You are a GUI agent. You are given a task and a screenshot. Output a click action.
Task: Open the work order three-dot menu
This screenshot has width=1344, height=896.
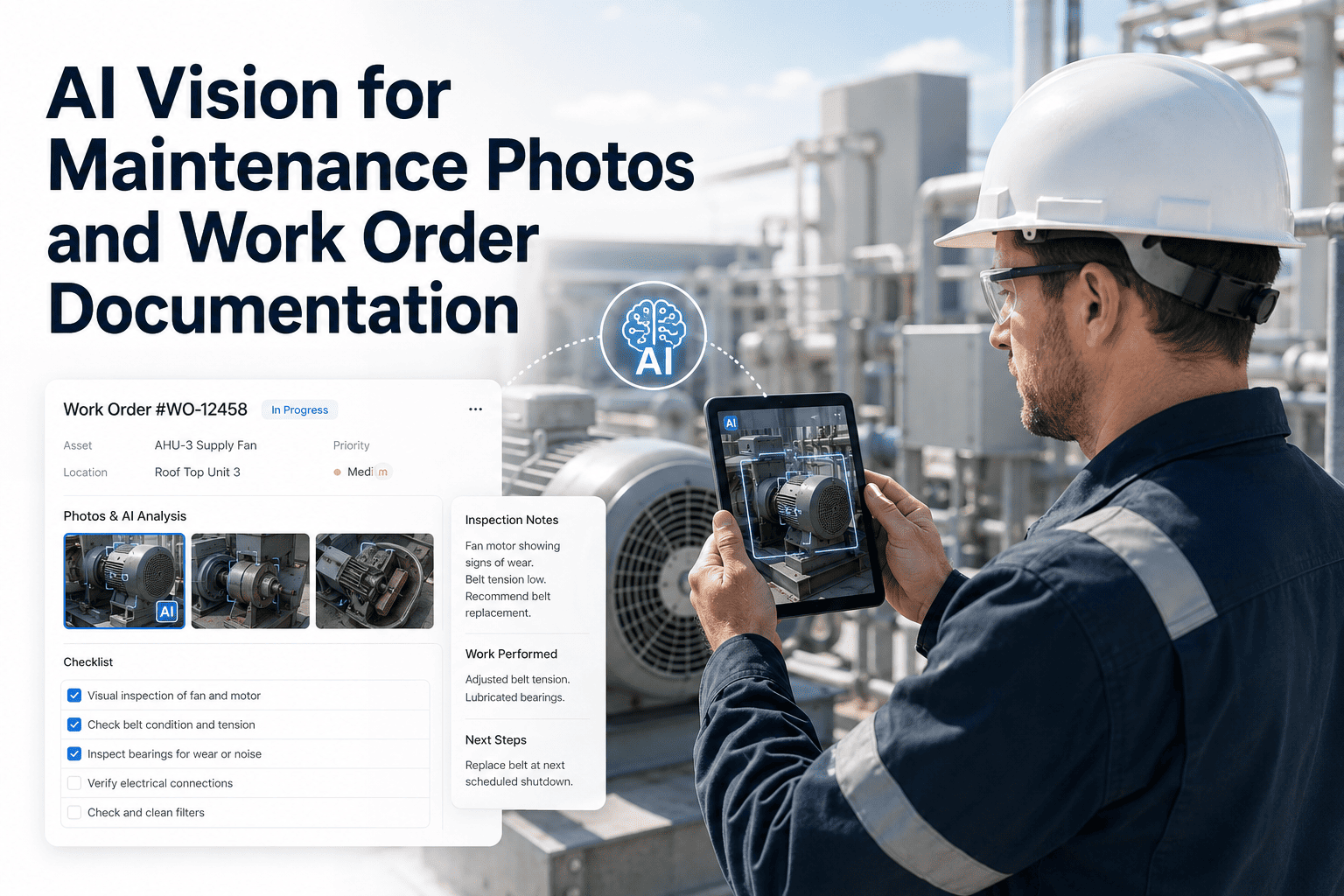(x=475, y=409)
